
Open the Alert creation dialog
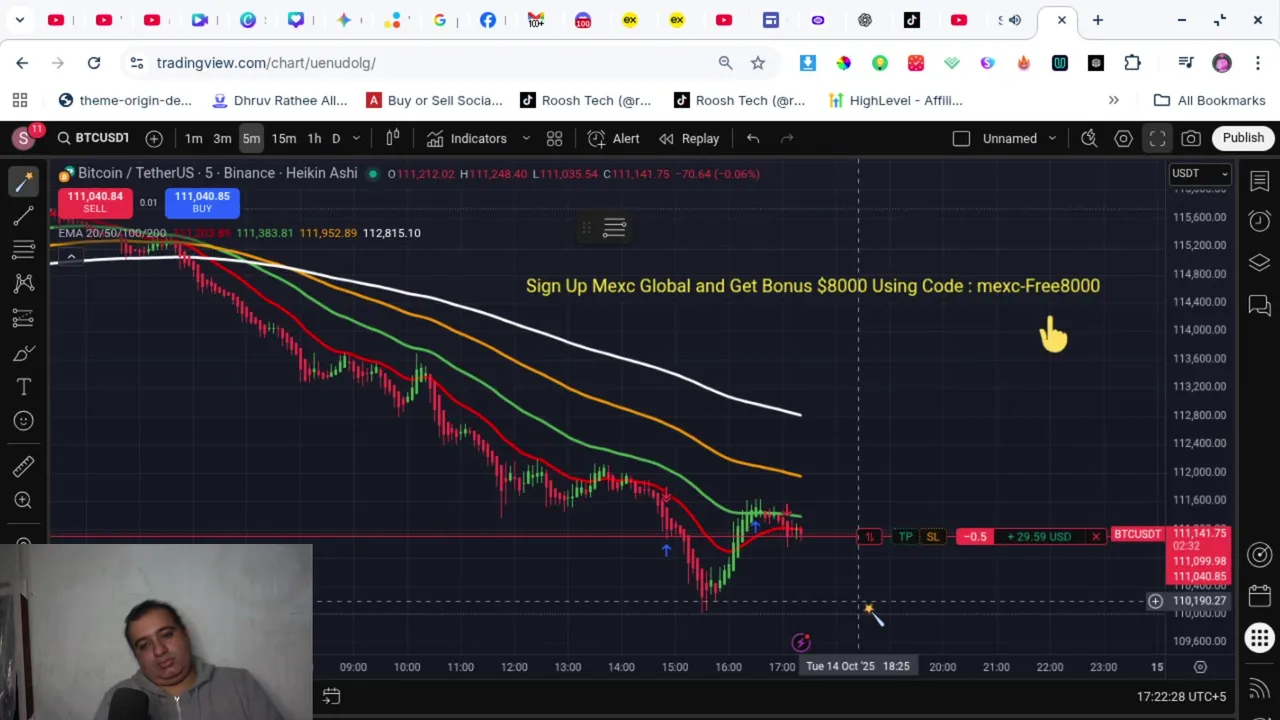[614, 138]
